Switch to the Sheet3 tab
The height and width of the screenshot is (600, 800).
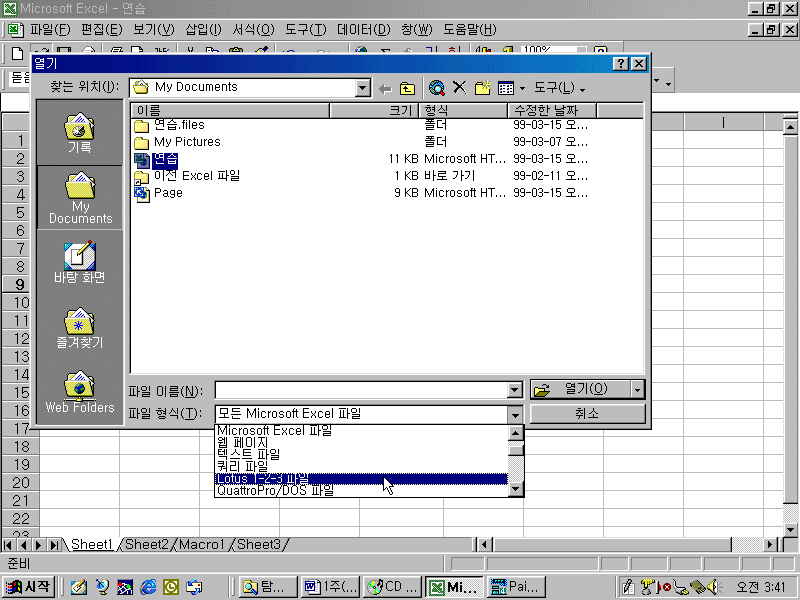pos(259,545)
